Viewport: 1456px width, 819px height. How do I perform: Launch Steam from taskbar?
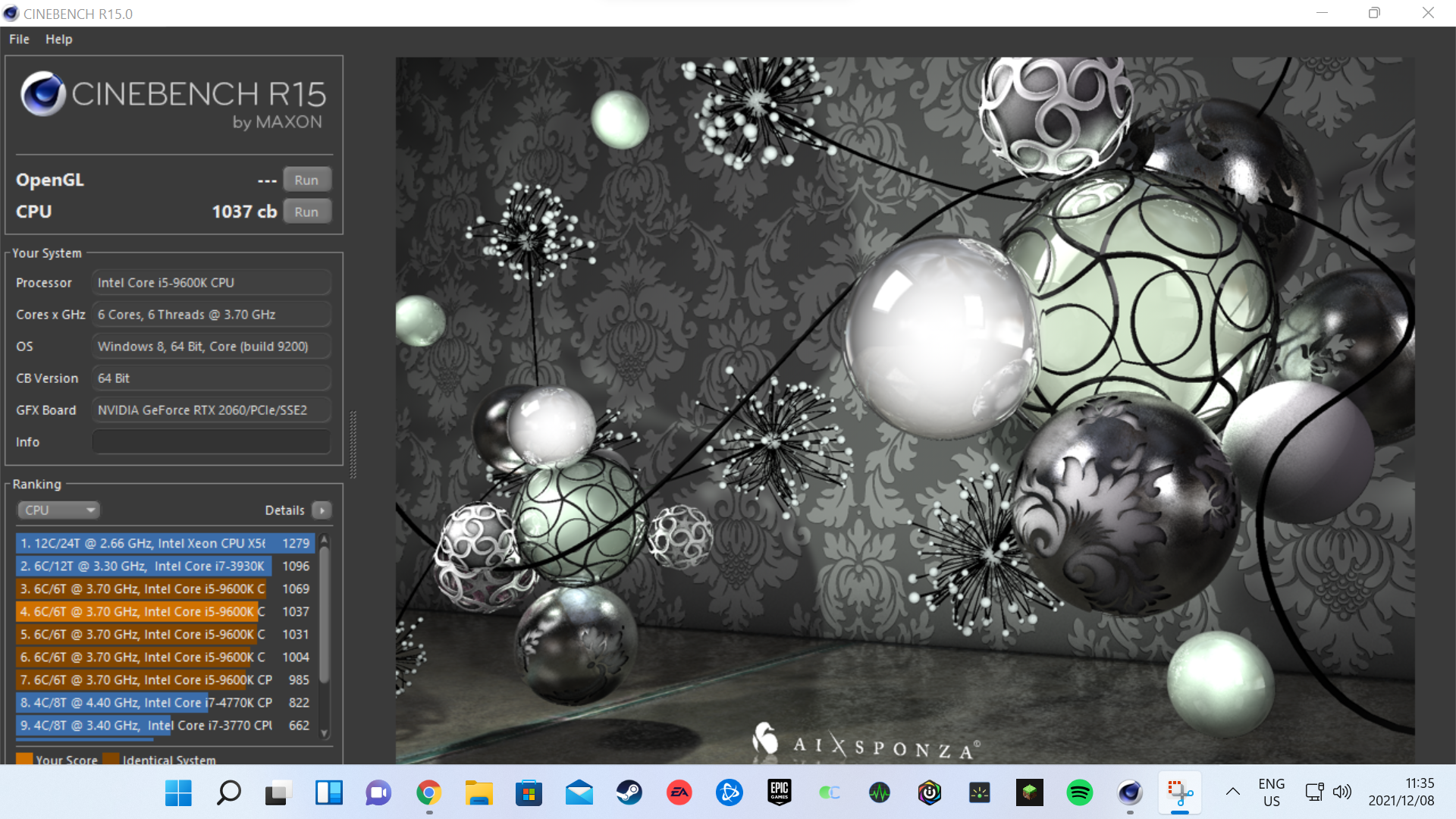(629, 793)
